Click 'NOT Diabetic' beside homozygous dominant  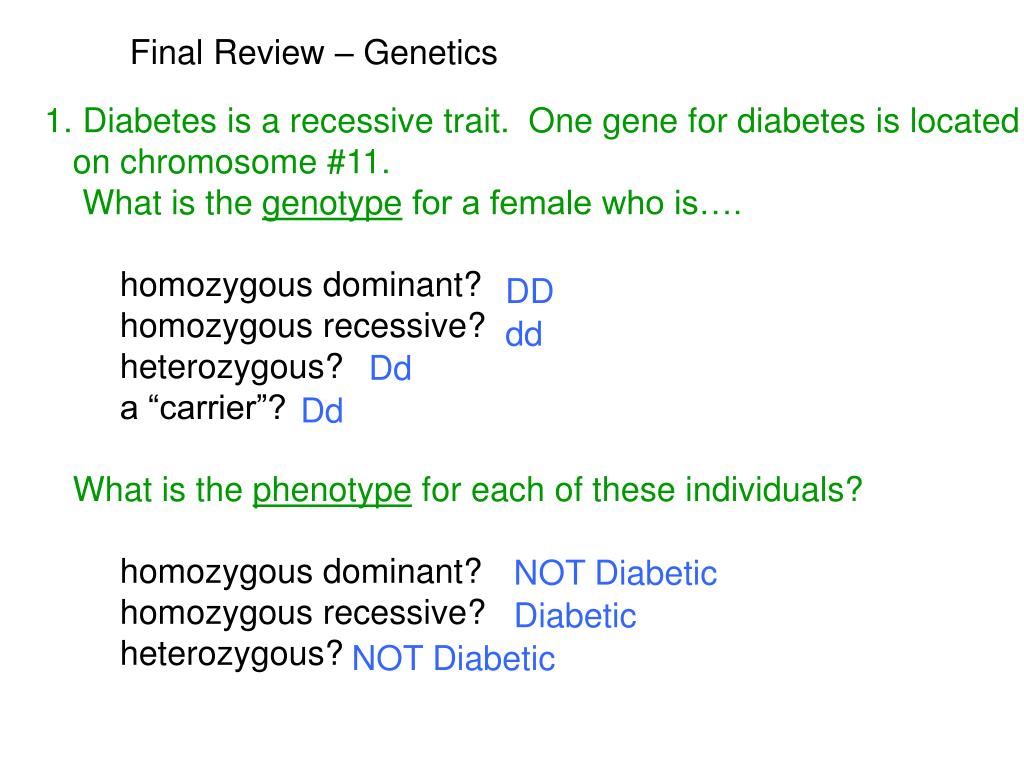[615, 573]
